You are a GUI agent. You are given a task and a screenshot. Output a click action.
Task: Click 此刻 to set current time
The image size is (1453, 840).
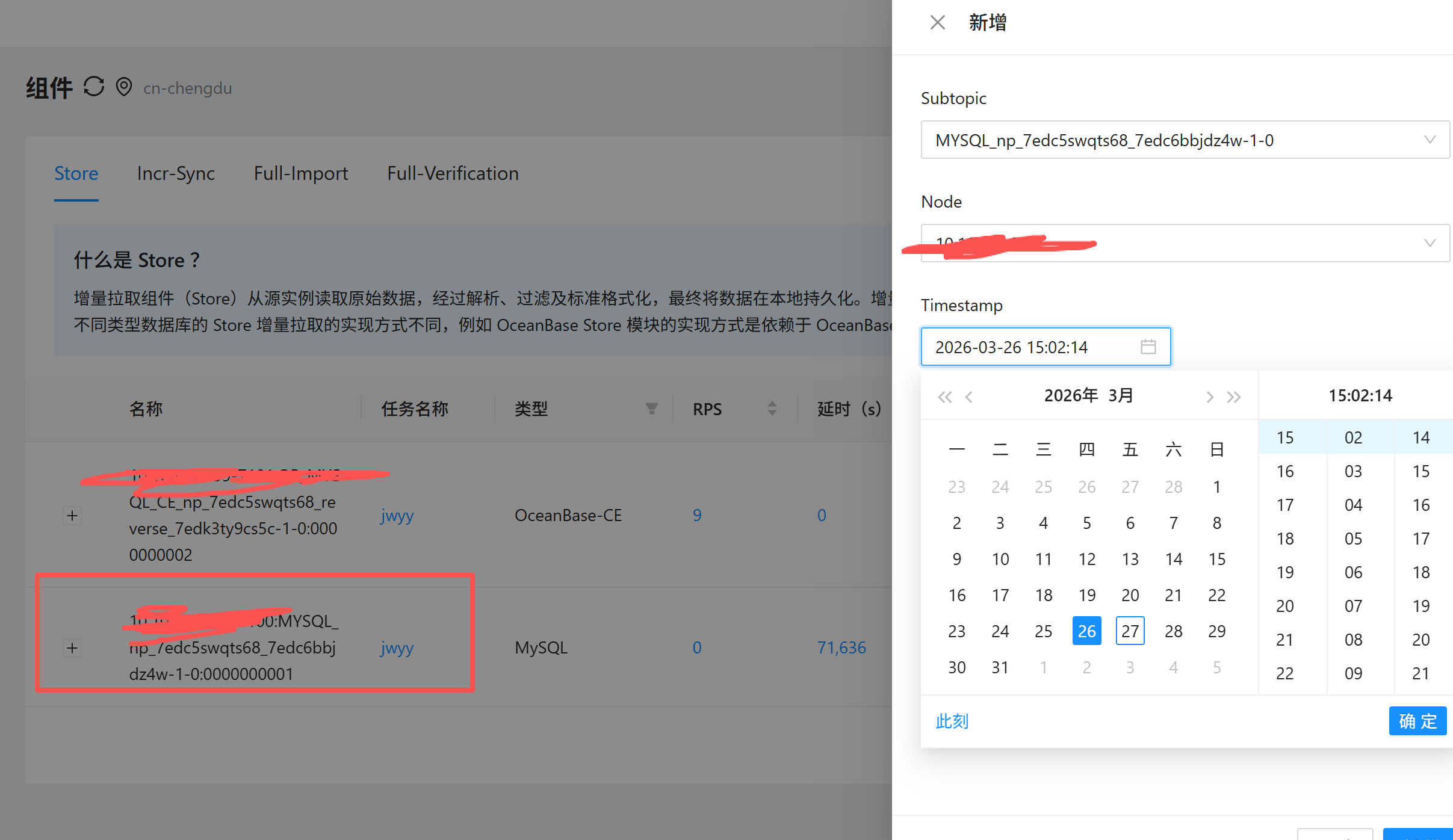pyautogui.click(x=952, y=721)
